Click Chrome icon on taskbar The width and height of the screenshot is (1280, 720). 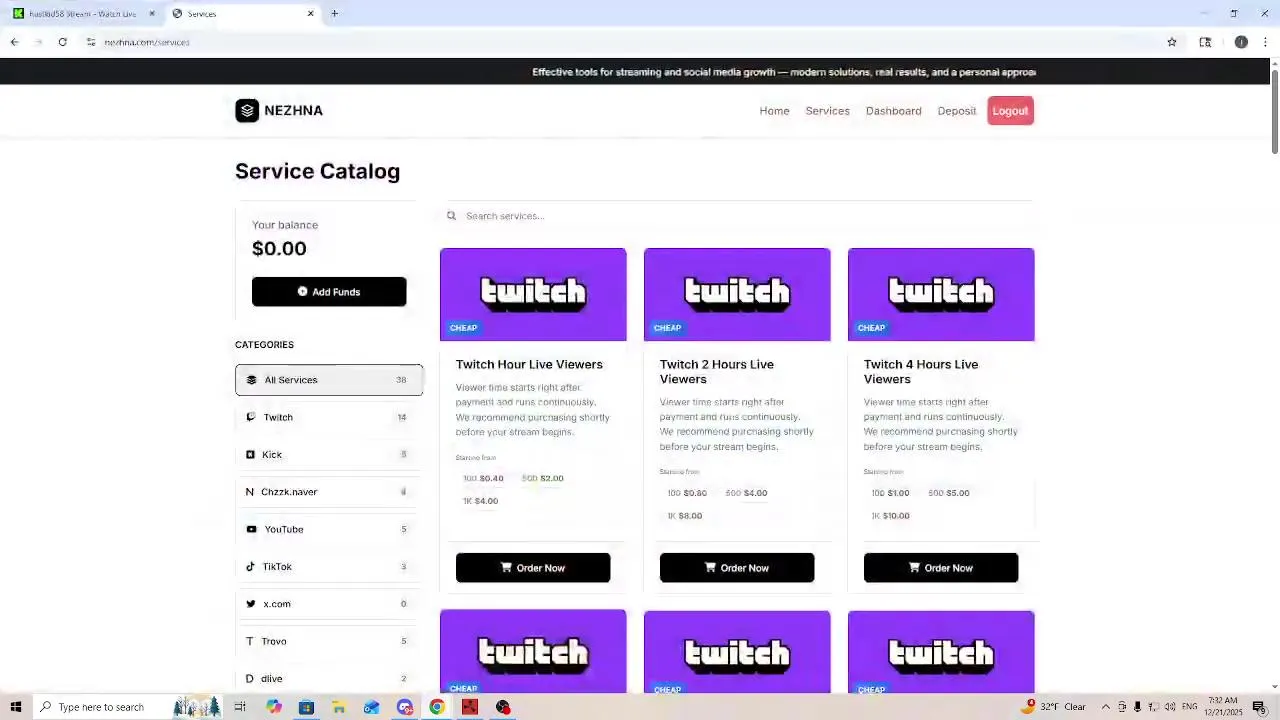point(437,707)
